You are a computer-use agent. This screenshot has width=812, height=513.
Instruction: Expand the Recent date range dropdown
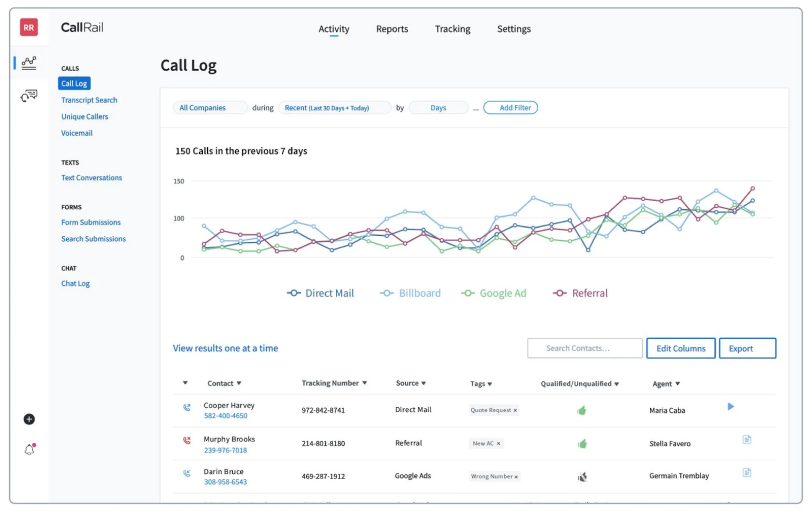[334, 108]
